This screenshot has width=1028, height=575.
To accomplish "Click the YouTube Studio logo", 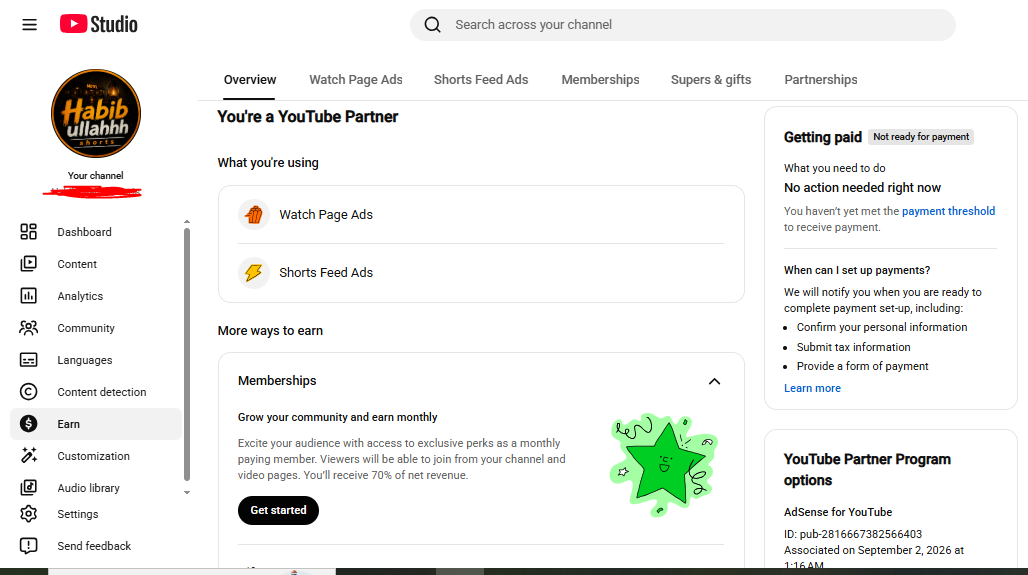I will (x=99, y=24).
